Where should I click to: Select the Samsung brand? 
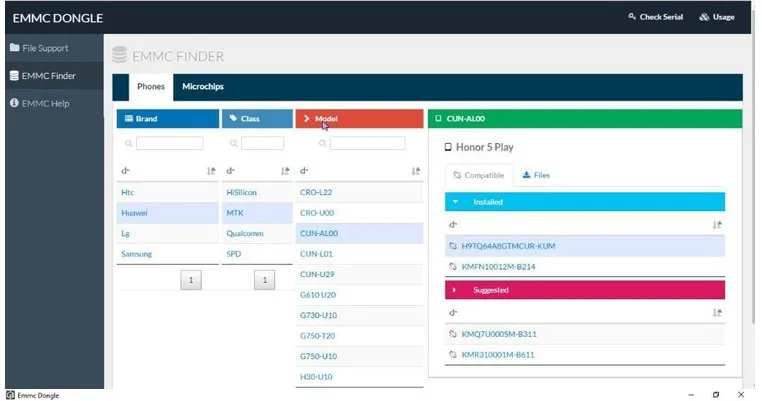click(168, 254)
